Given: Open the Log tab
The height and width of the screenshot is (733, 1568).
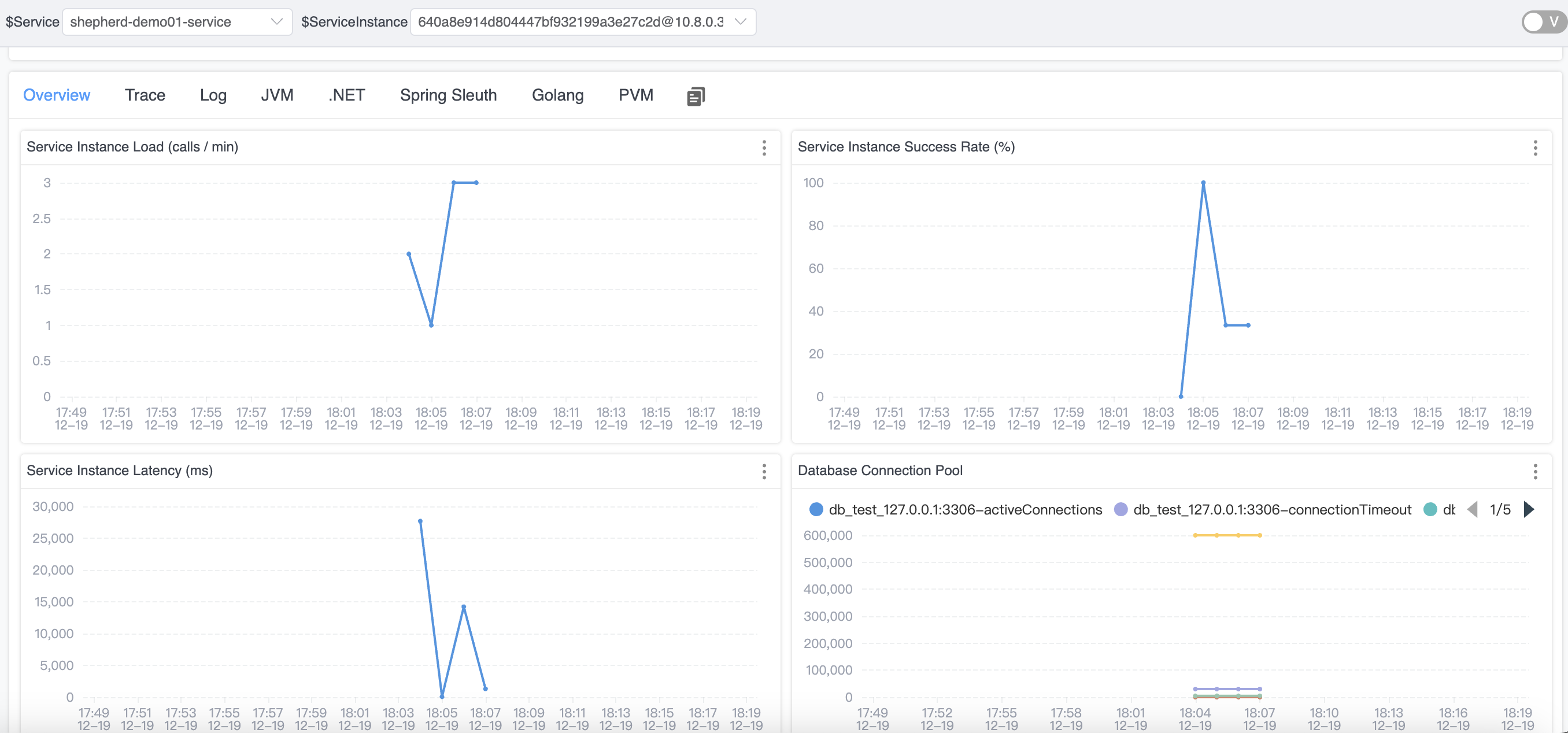Looking at the screenshot, I should [x=213, y=95].
